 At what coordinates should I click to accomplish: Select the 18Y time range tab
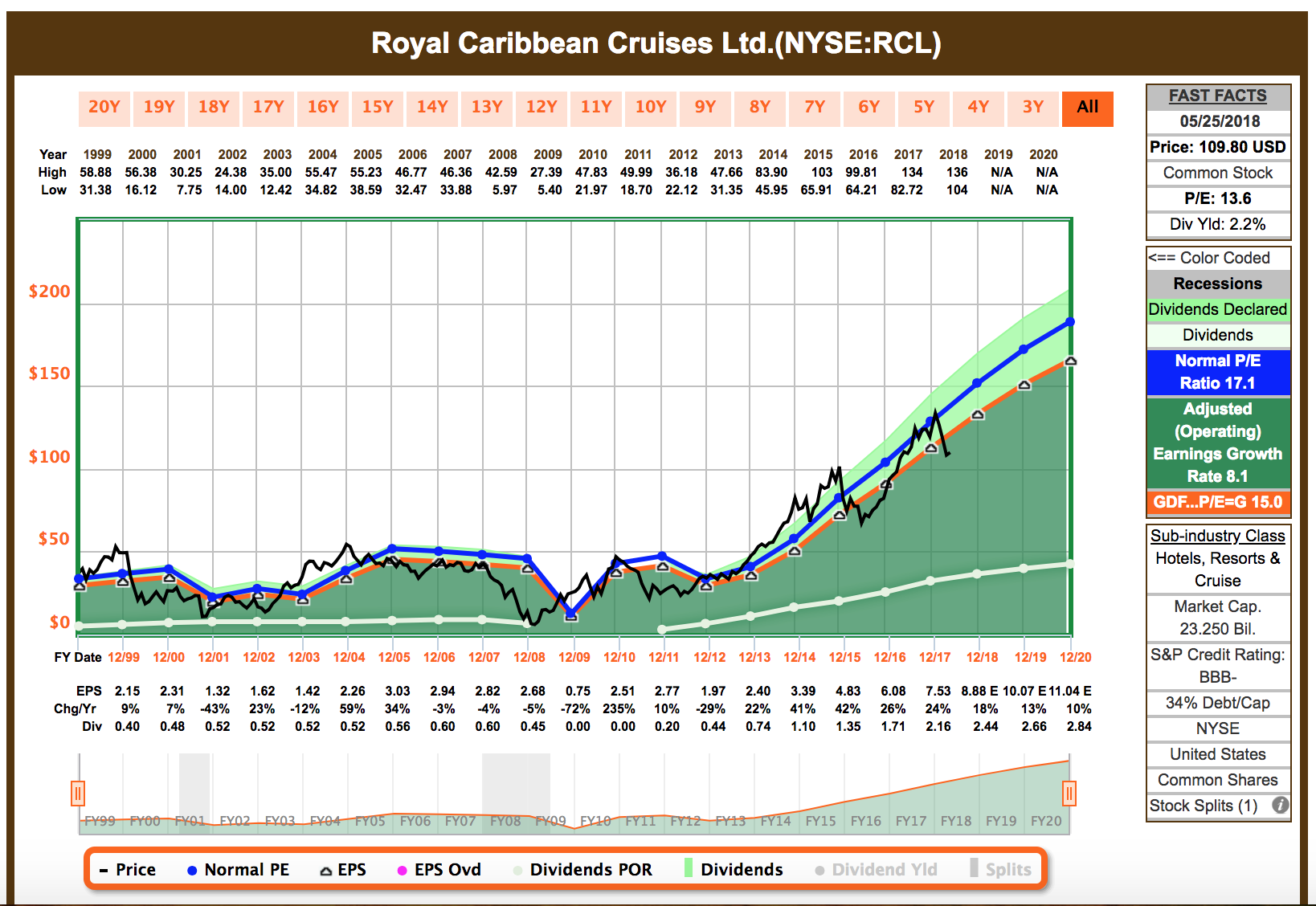214,108
